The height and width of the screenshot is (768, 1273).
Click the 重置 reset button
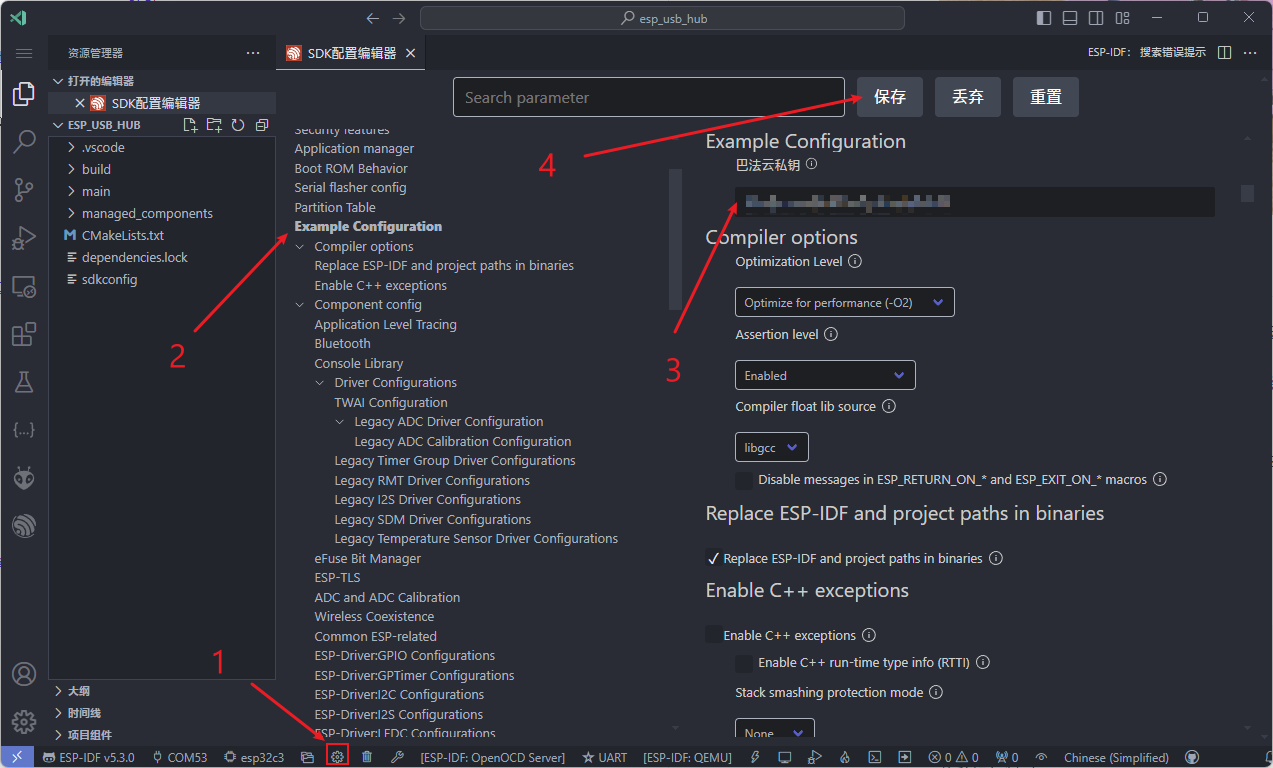(x=1046, y=97)
